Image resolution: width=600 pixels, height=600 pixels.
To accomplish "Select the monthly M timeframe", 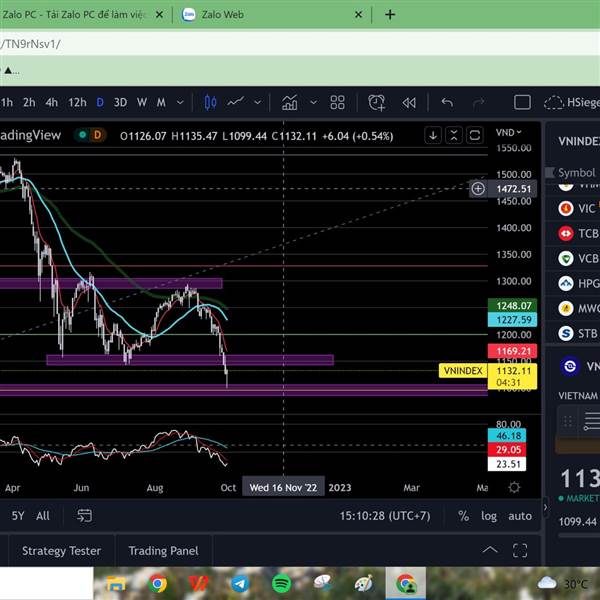I will coord(161,103).
